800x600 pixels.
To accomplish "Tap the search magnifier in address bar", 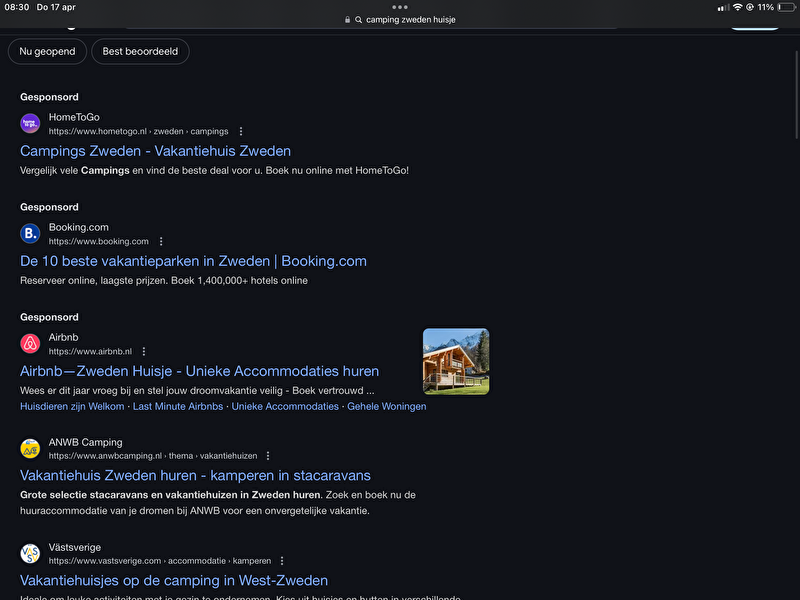I will [359, 20].
